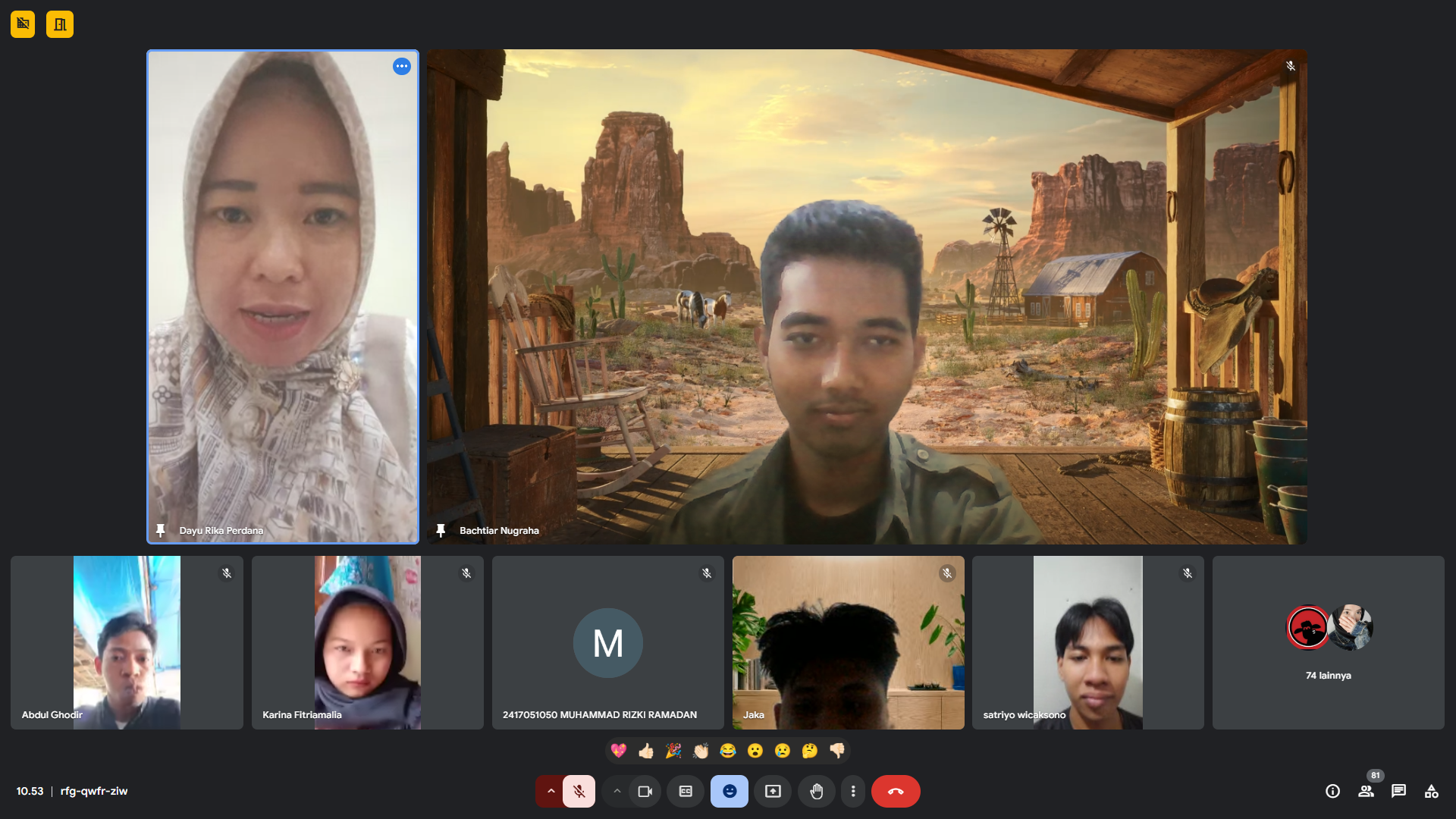Raise hand using the hand icon
The width and height of the screenshot is (1456, 819).
816,791
